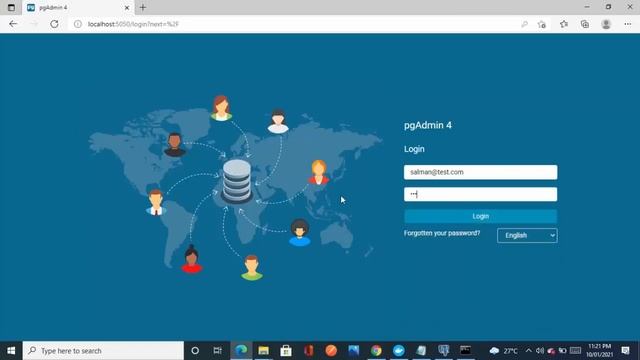Viewport: 640px width, 360px height.
Task: Open the saved passwords key icon
Action: [524, 24]
